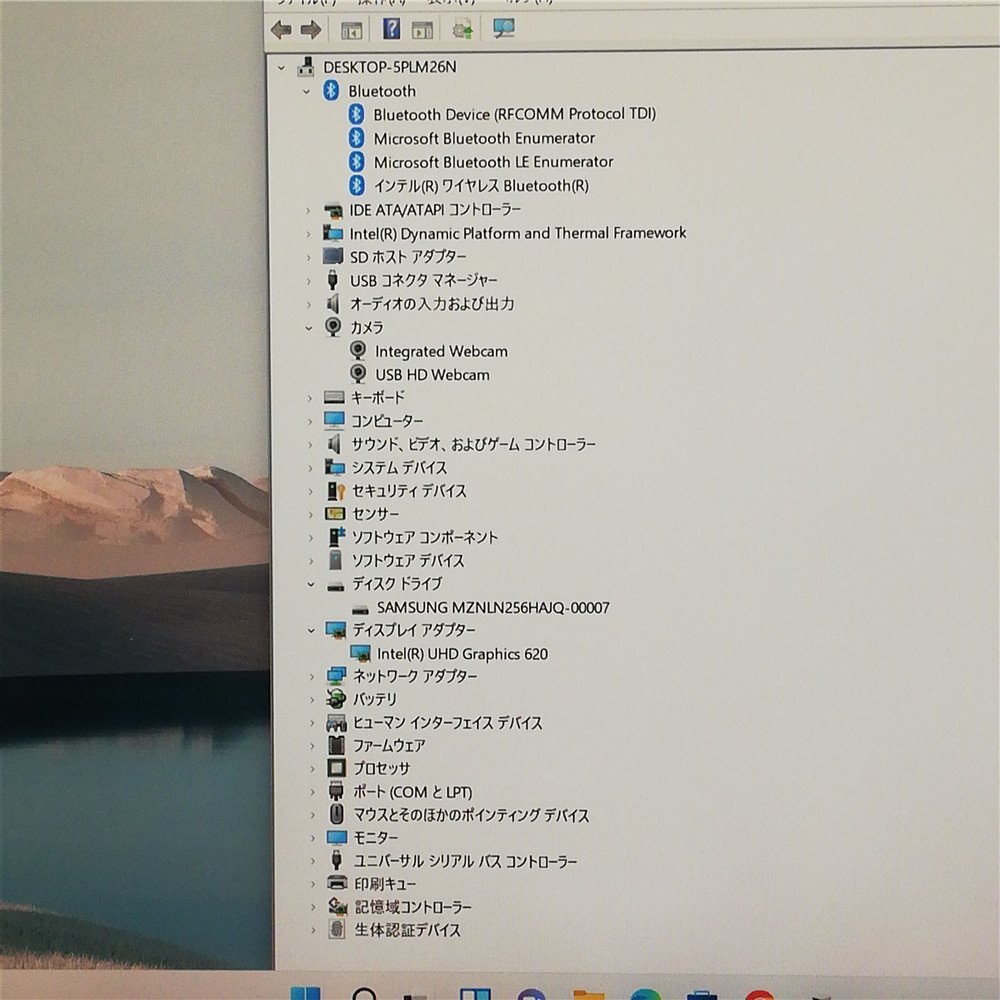
Task: Click the USB コネクタ マネージャー icon
Action: point(332,280)
